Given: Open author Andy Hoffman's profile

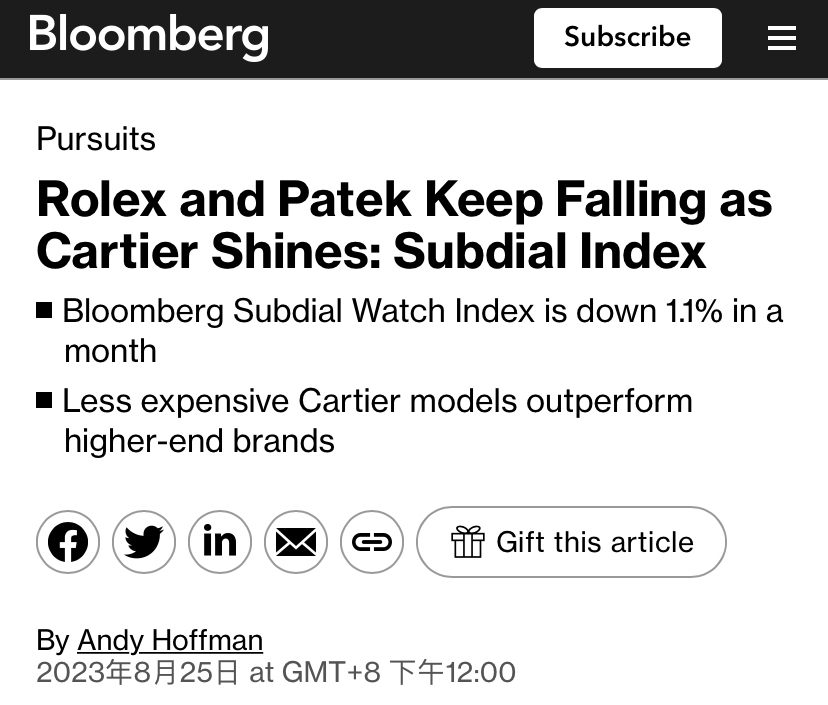Looking at the screenshot, I should point(170,640).
